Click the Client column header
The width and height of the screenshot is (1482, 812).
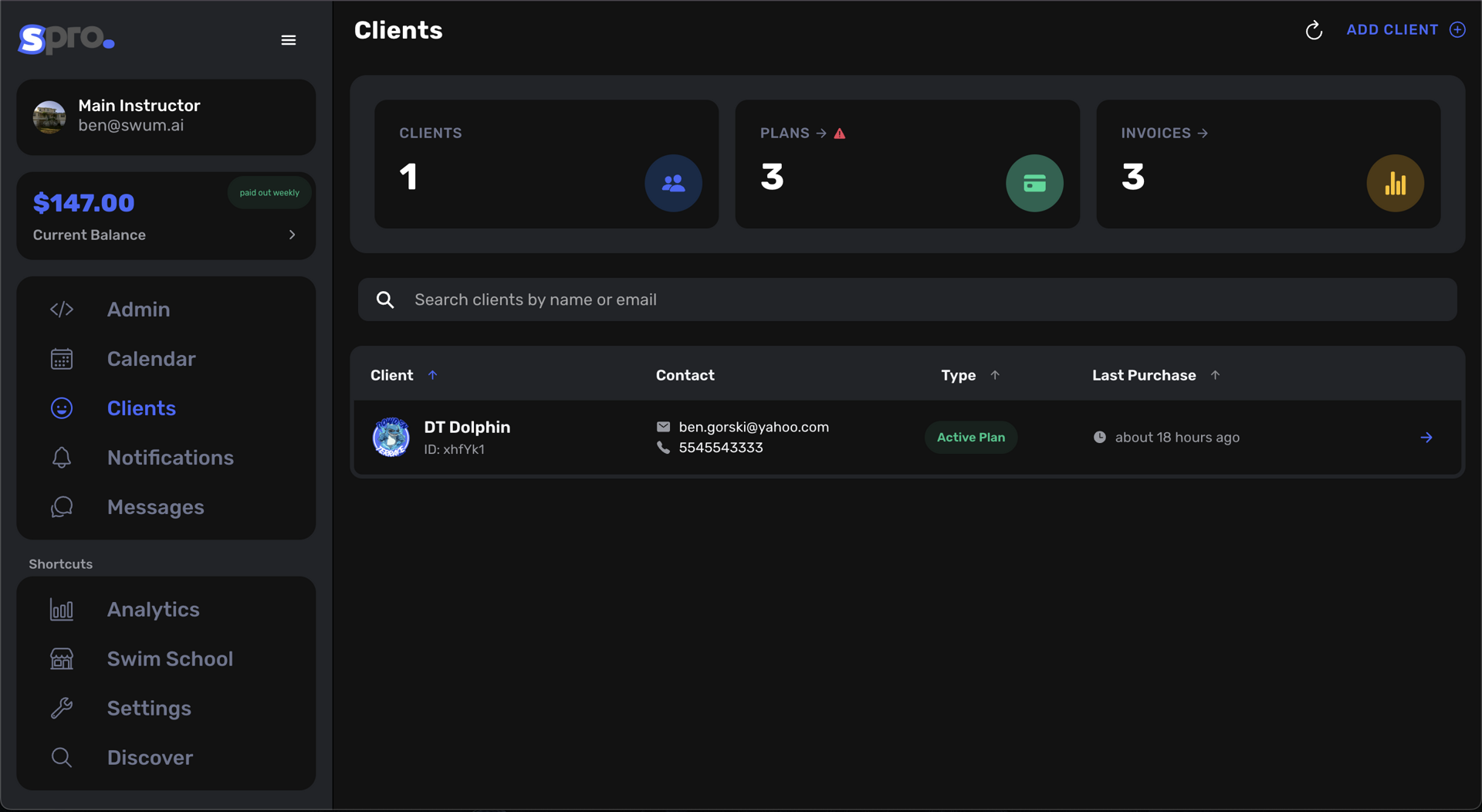(x=392, y=375)
